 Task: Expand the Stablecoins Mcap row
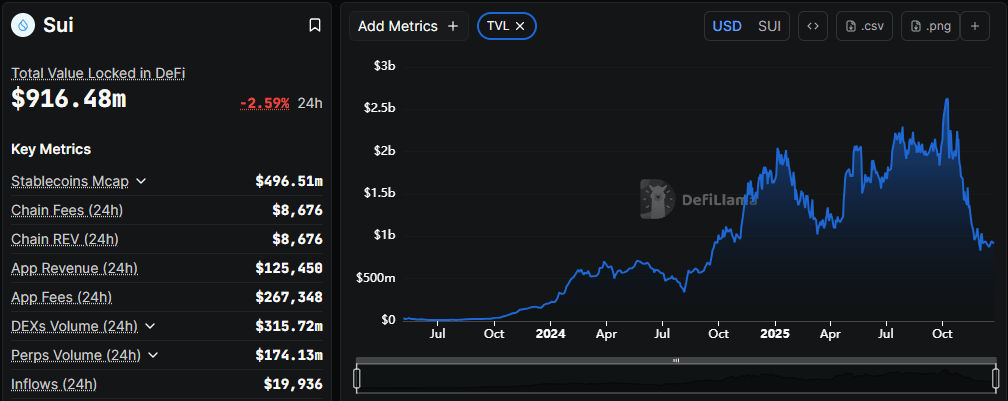tap(141, 181)
